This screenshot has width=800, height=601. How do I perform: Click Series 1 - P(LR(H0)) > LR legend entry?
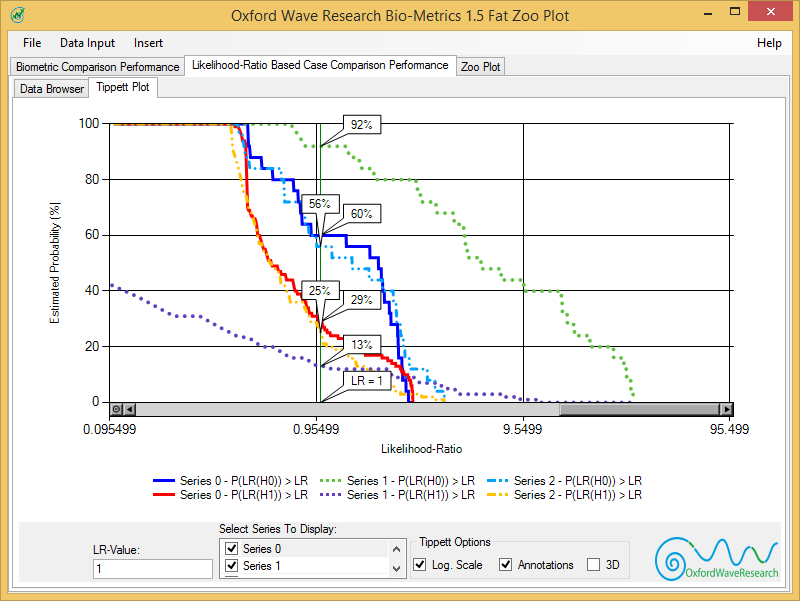coord(397,481)
